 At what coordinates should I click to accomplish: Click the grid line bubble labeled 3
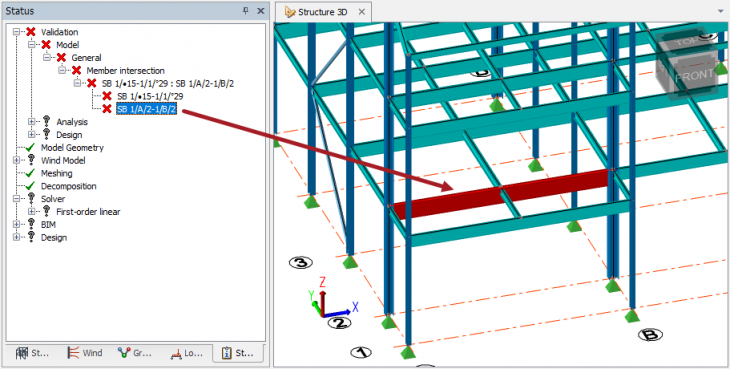(301, 263)
